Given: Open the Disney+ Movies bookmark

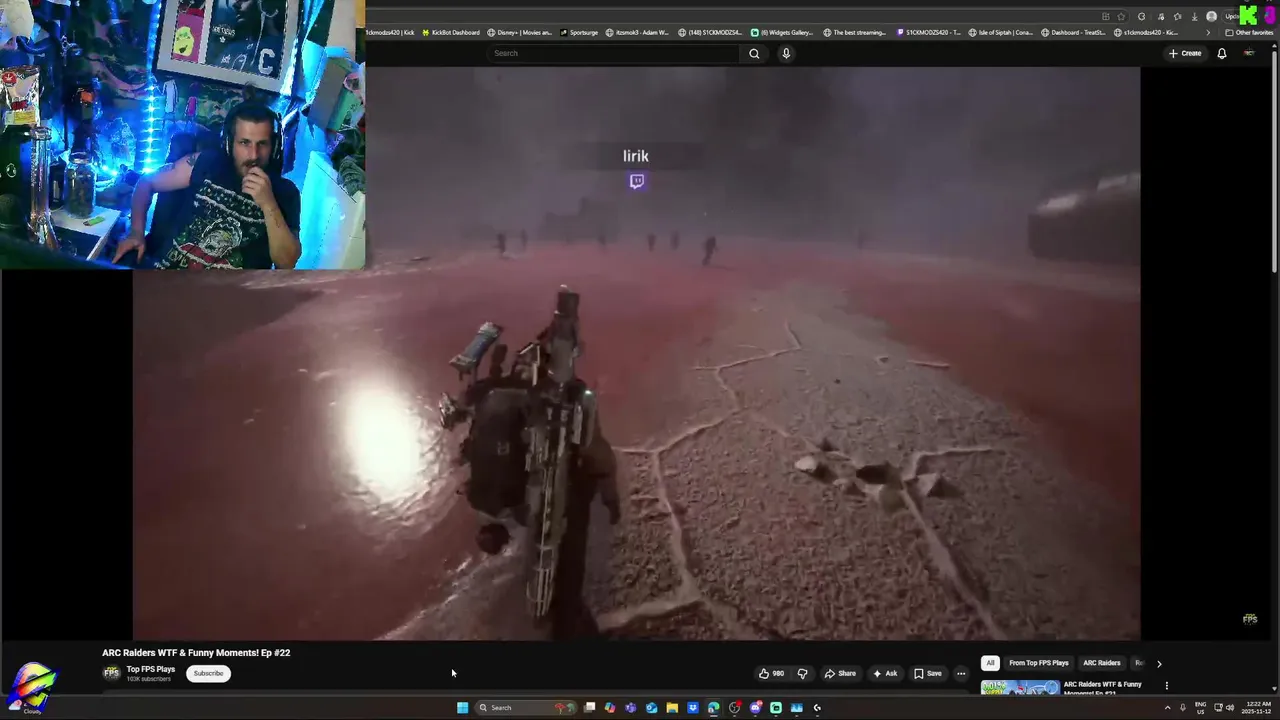Looking at the screenshot, I should [x=519, y=32].
